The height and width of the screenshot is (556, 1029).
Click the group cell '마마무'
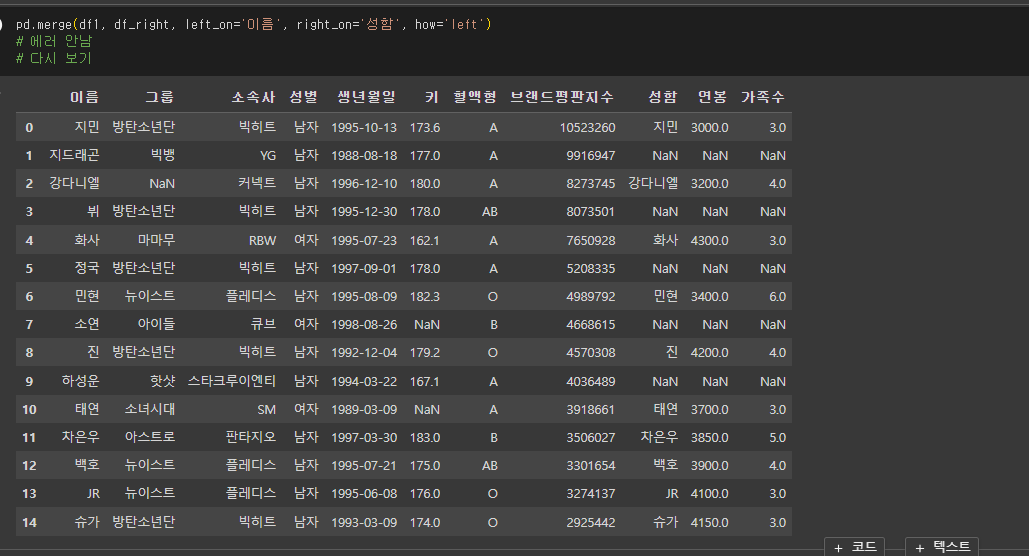point(156,240)
